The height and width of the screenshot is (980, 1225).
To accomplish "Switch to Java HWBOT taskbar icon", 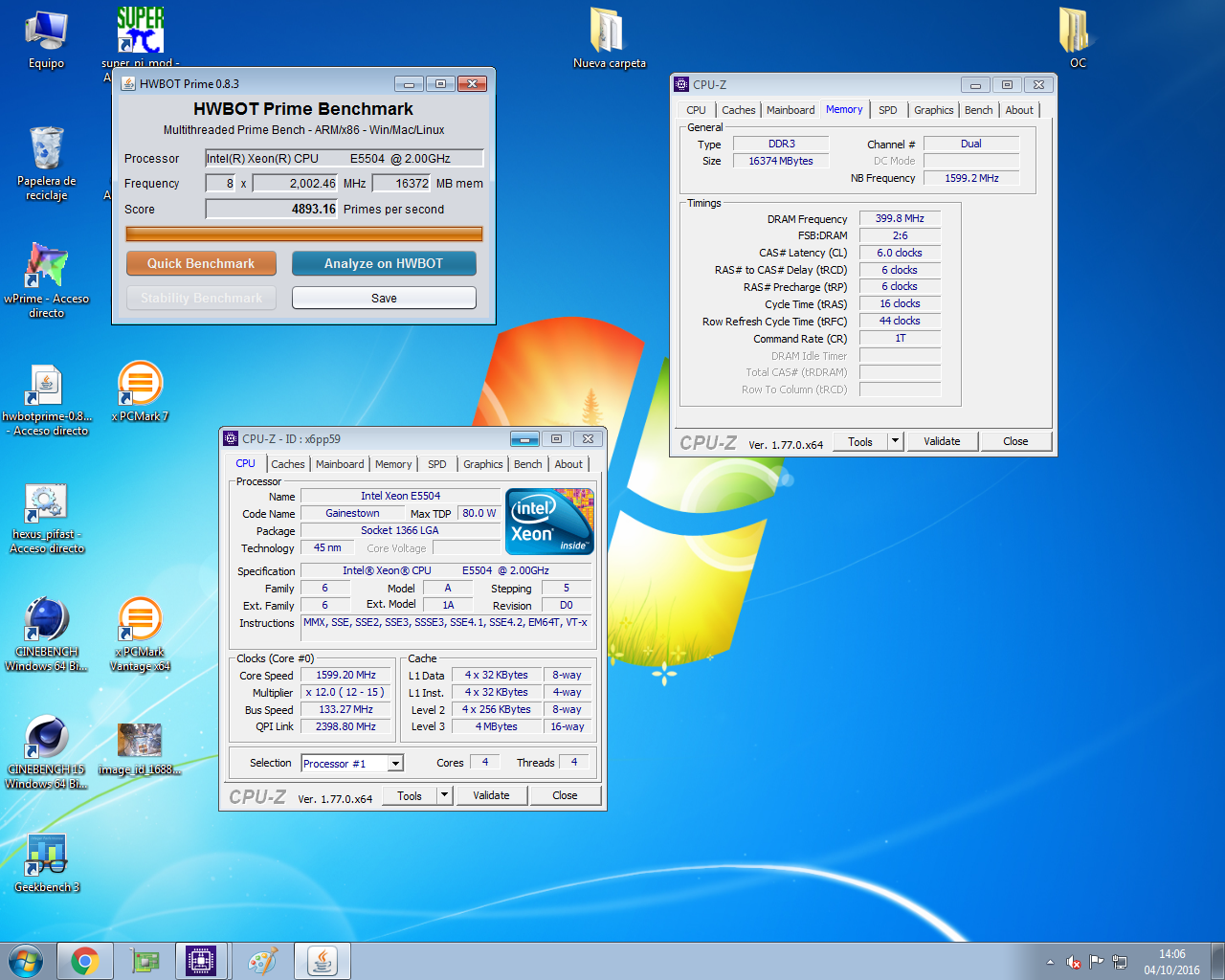I will click(322, 961).
